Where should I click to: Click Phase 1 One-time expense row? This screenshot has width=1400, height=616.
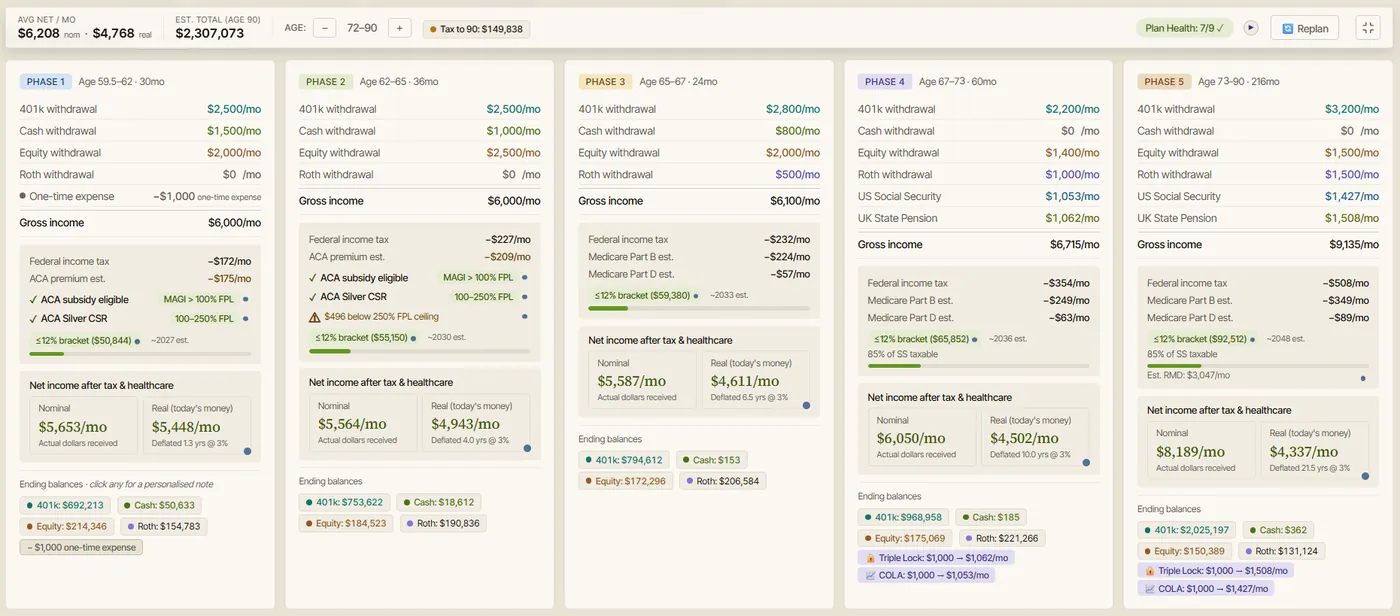click(140, 196)
